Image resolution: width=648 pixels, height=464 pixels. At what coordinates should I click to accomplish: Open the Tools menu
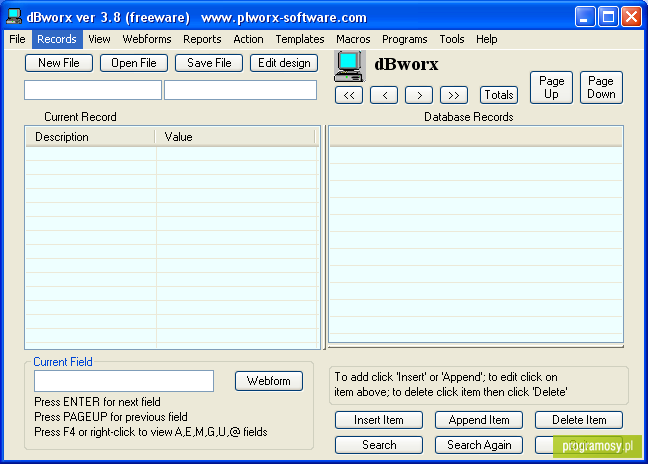click(x=452, y=39)
